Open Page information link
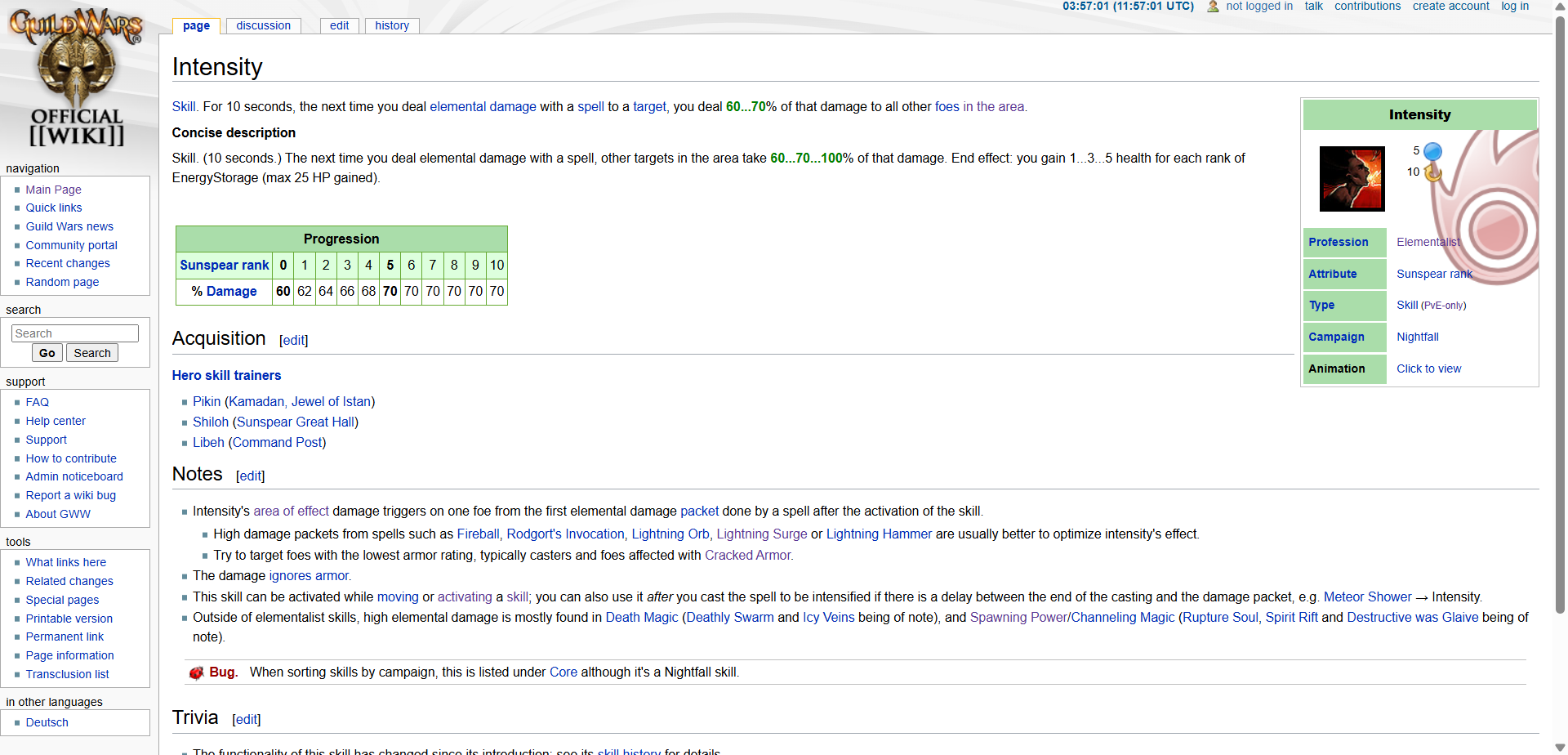This screenshot has height=755, width=1568. coord(70,655)
